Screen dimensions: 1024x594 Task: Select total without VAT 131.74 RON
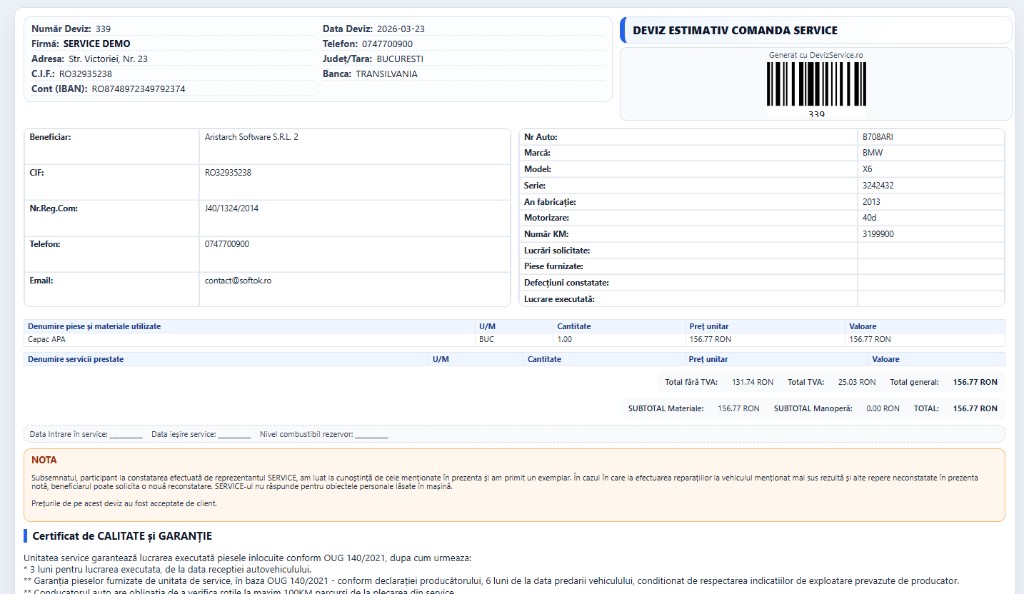coord(752,382)
